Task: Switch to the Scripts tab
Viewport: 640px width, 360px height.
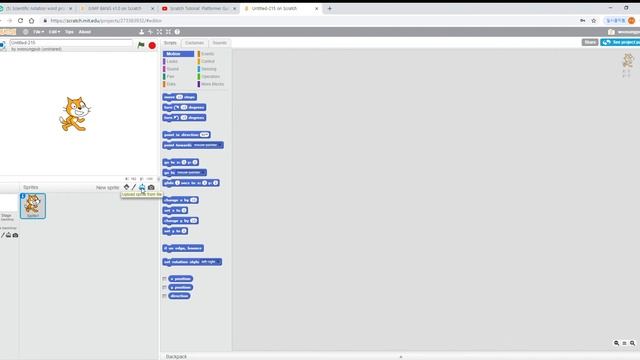Action: pyautogui.click(x=170, y=43)
